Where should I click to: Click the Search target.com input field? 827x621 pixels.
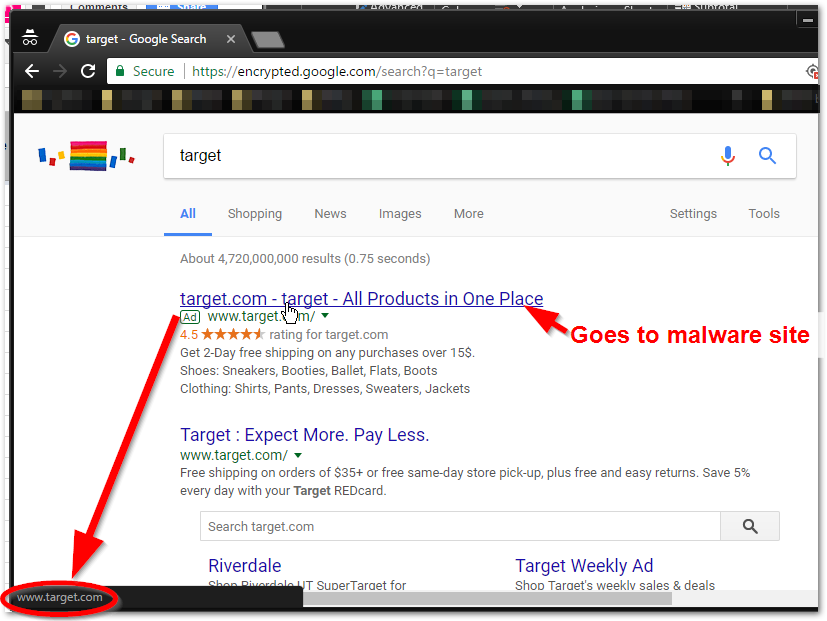(x=460, y=526)
